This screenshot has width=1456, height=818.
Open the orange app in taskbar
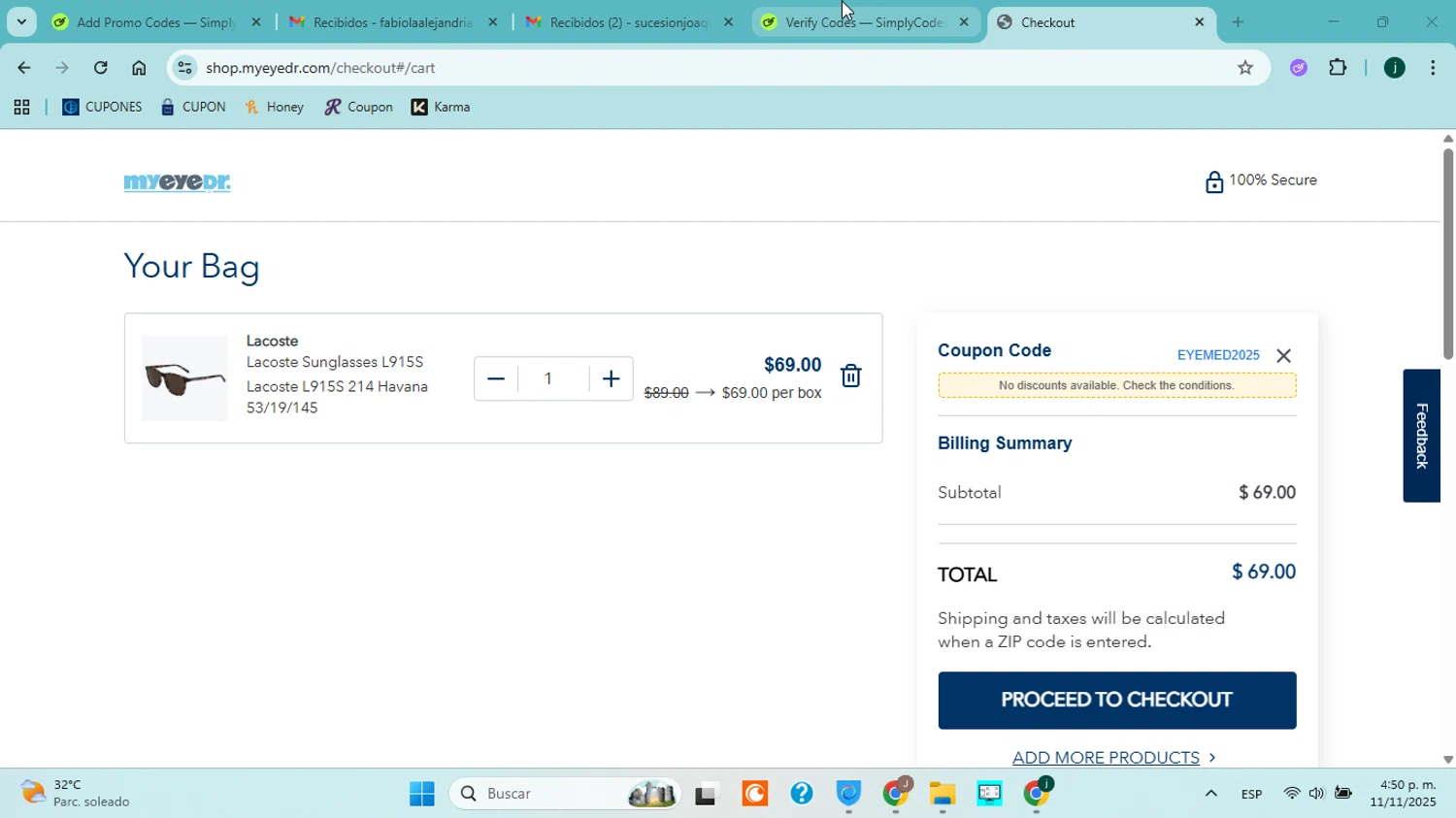pyautogui.click(x=754, y=795)
